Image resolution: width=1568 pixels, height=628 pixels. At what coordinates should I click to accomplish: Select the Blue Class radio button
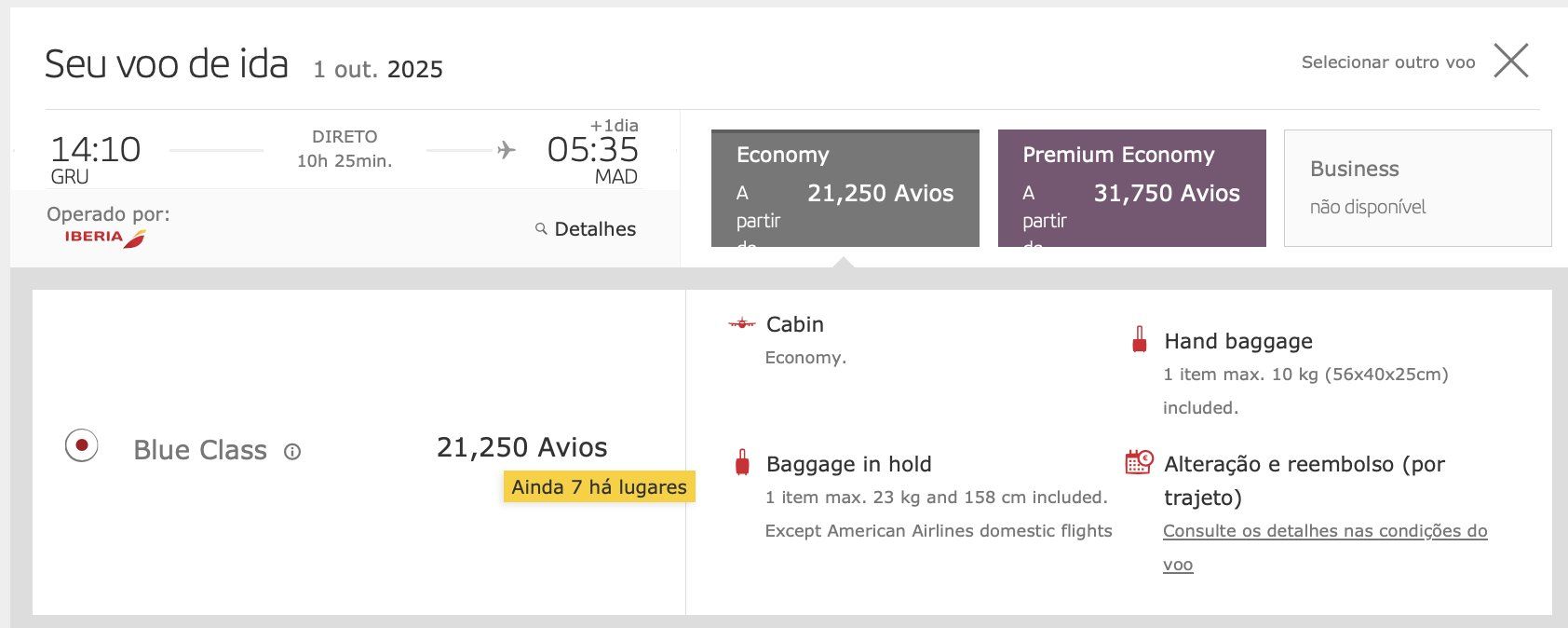[x=82, y=445]
